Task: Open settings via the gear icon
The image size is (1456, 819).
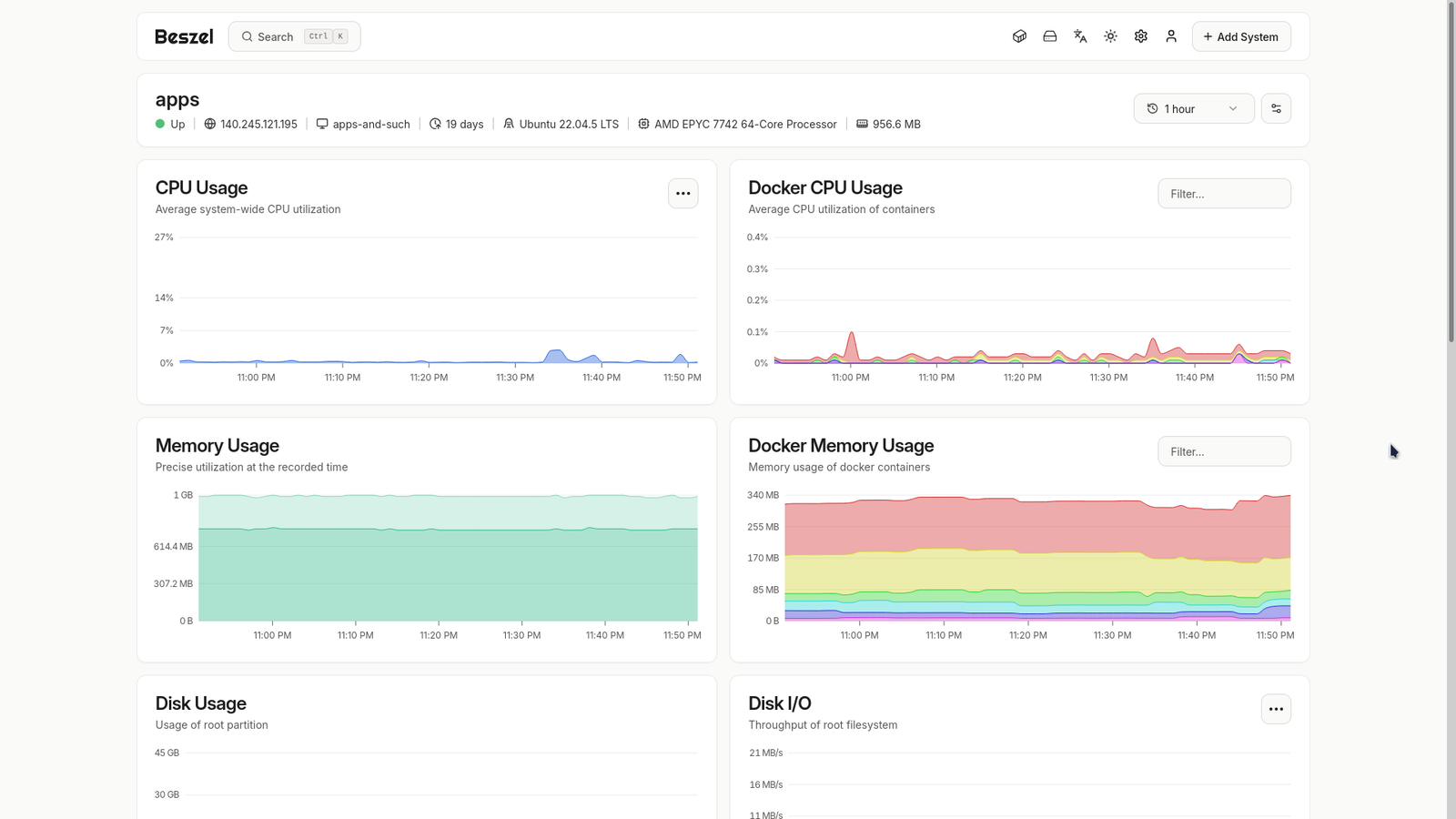Action: coord(1141,36)
